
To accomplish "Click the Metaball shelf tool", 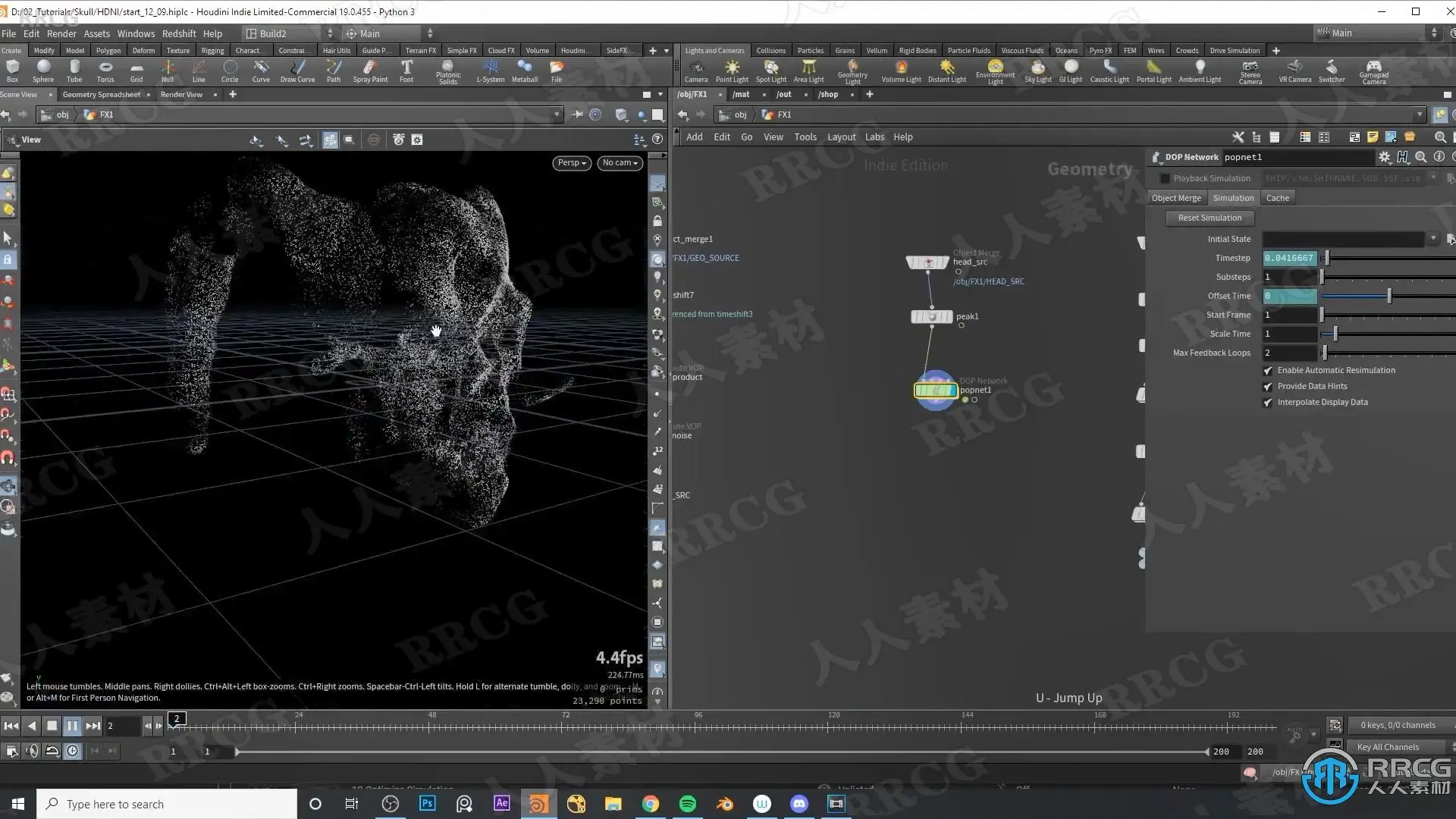I will (x=524, y=71).
